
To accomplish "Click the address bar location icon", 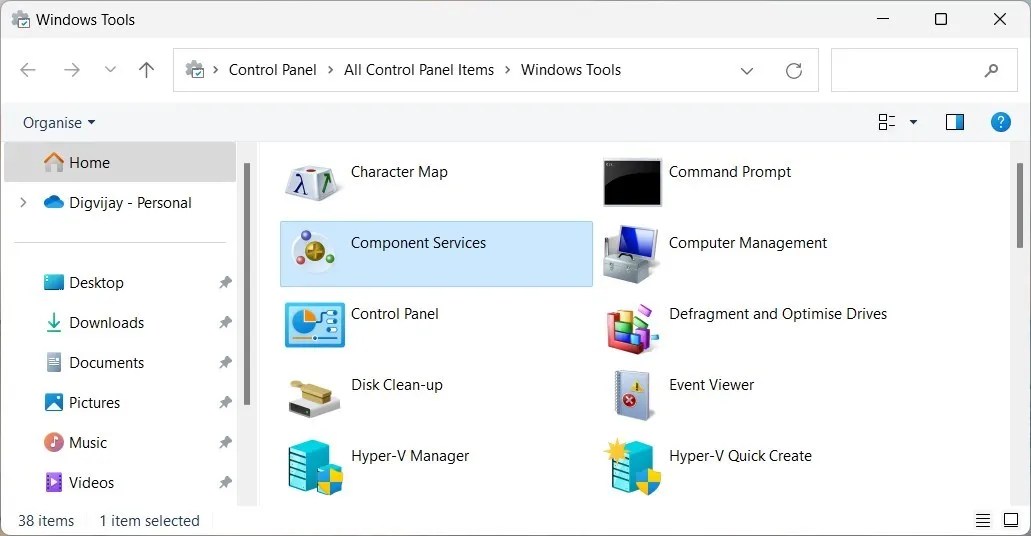I will tap(195, 70).
